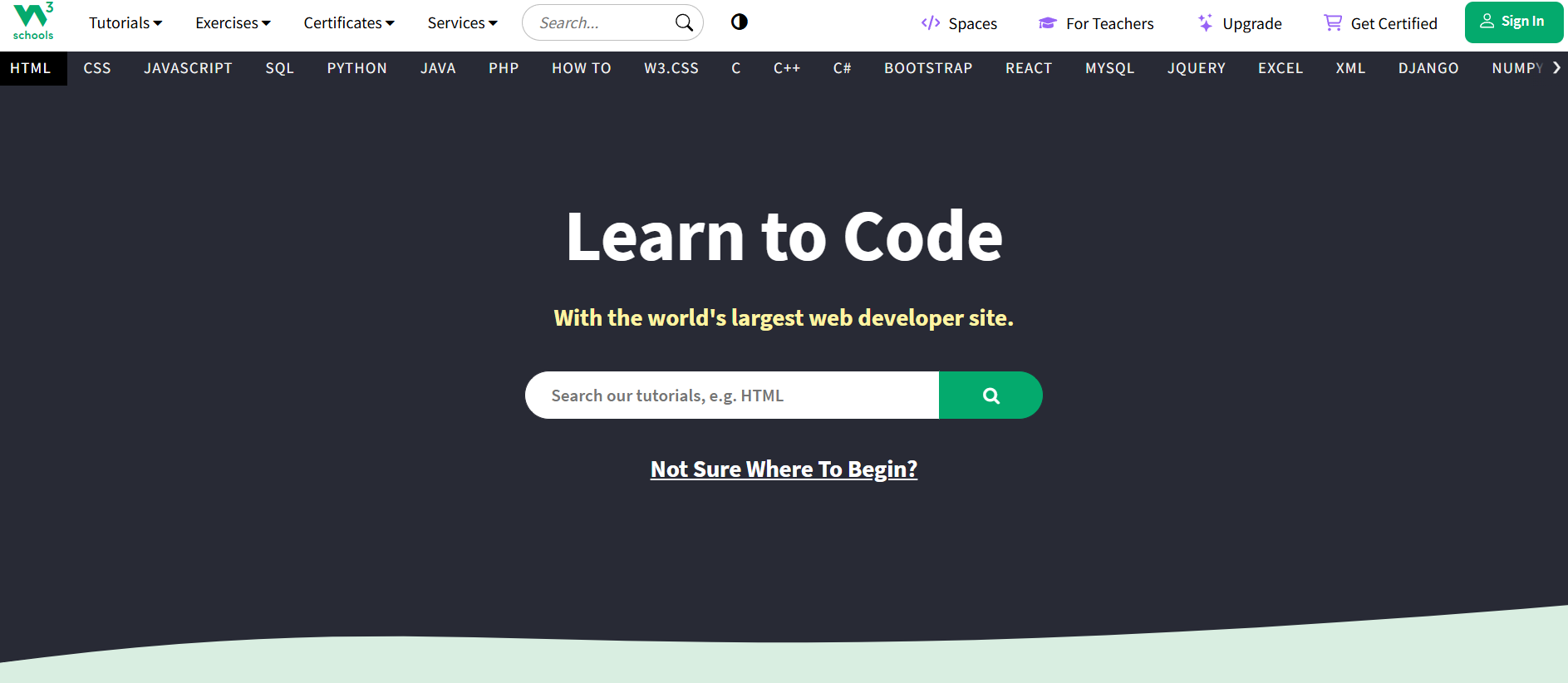
Task: Click the Spaces code brackets icon
Action: click(x=931, y=23)
